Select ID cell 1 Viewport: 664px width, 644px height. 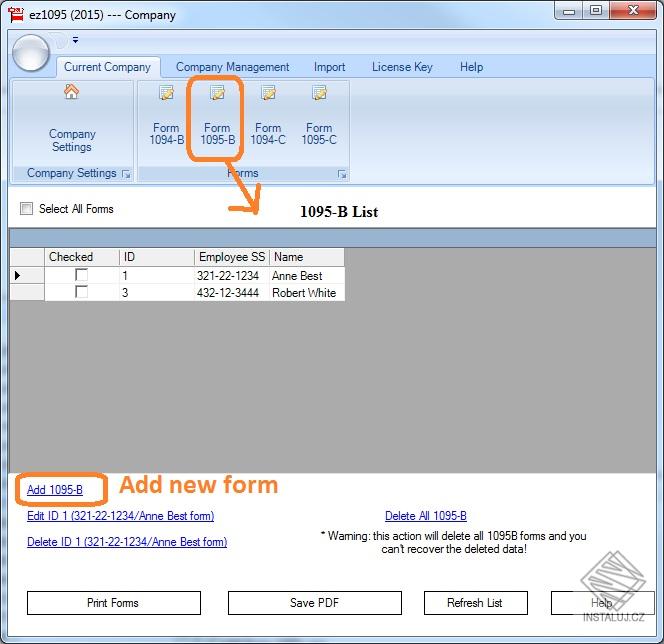click(157, 275)
